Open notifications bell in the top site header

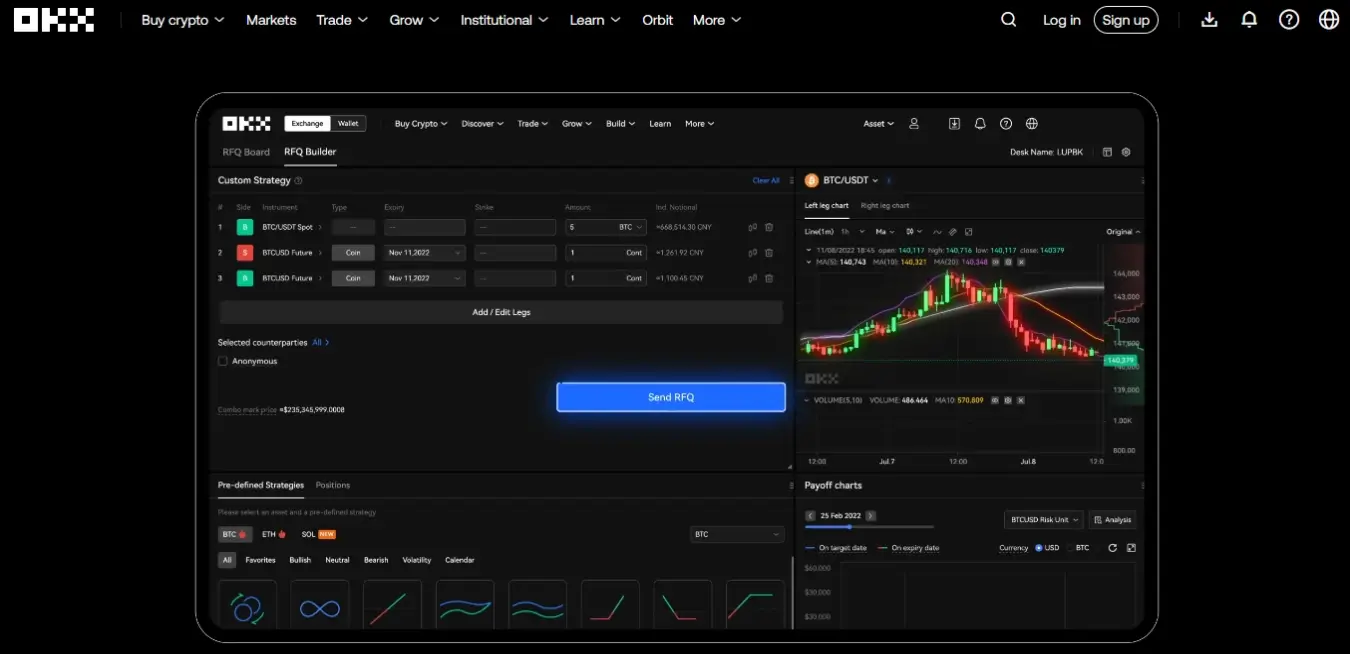[1249, 20]
